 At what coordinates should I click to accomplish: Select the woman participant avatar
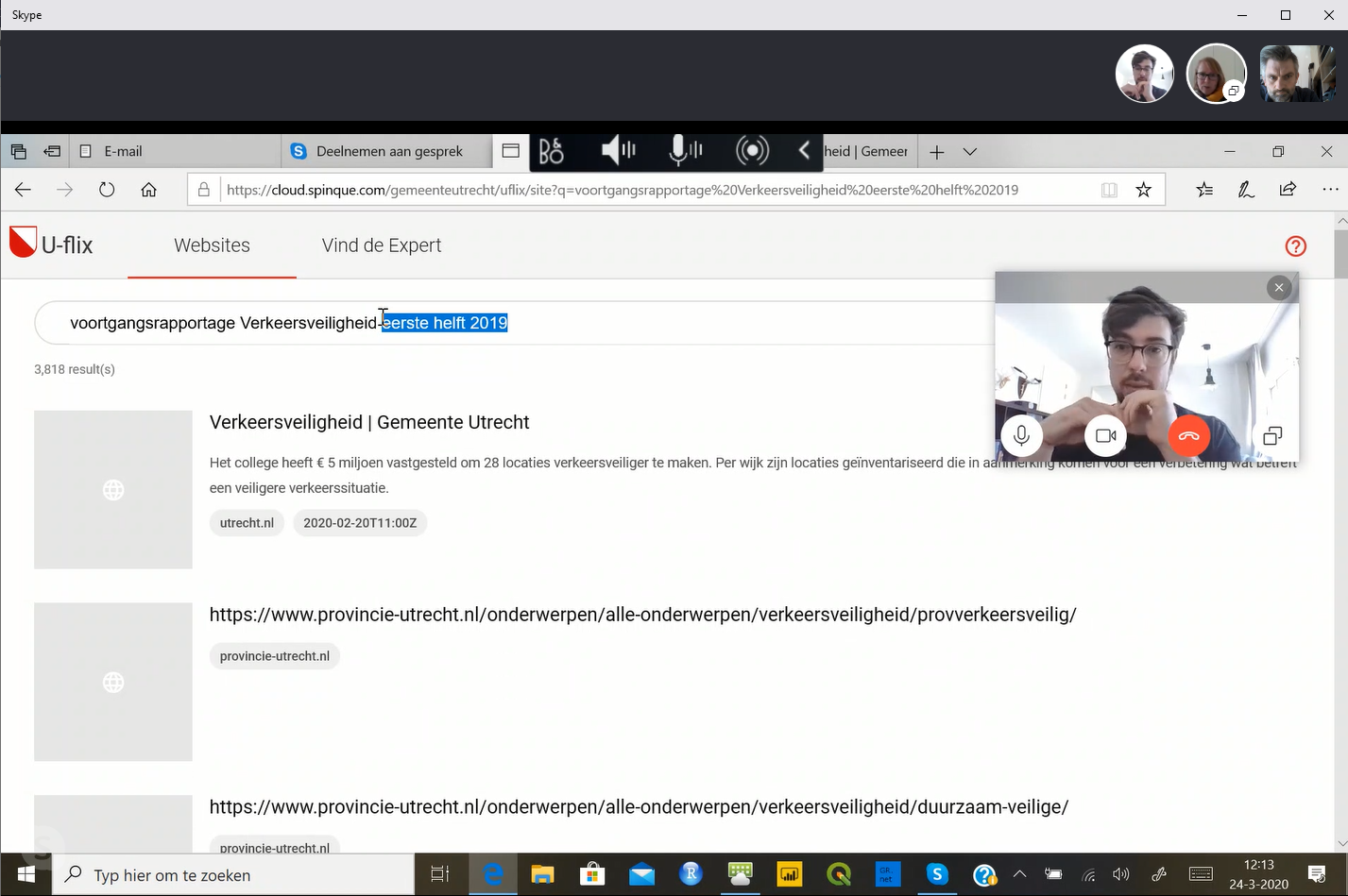pyautogui.click(x=1216, y=74)
